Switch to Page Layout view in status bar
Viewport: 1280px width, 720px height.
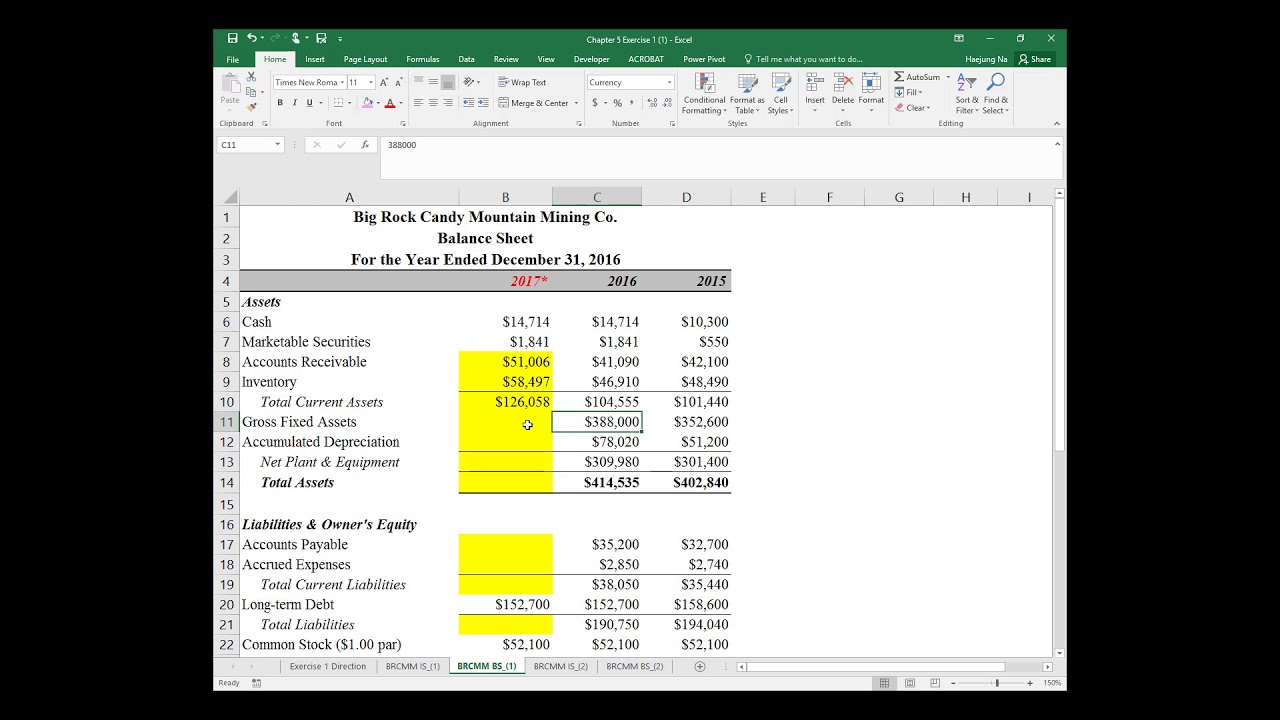point(910,683)
